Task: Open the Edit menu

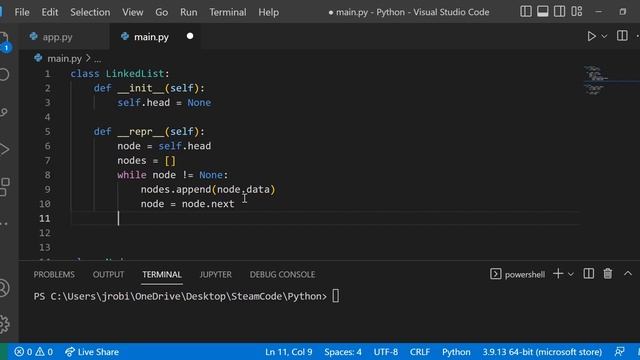Action: click(49, 12)
